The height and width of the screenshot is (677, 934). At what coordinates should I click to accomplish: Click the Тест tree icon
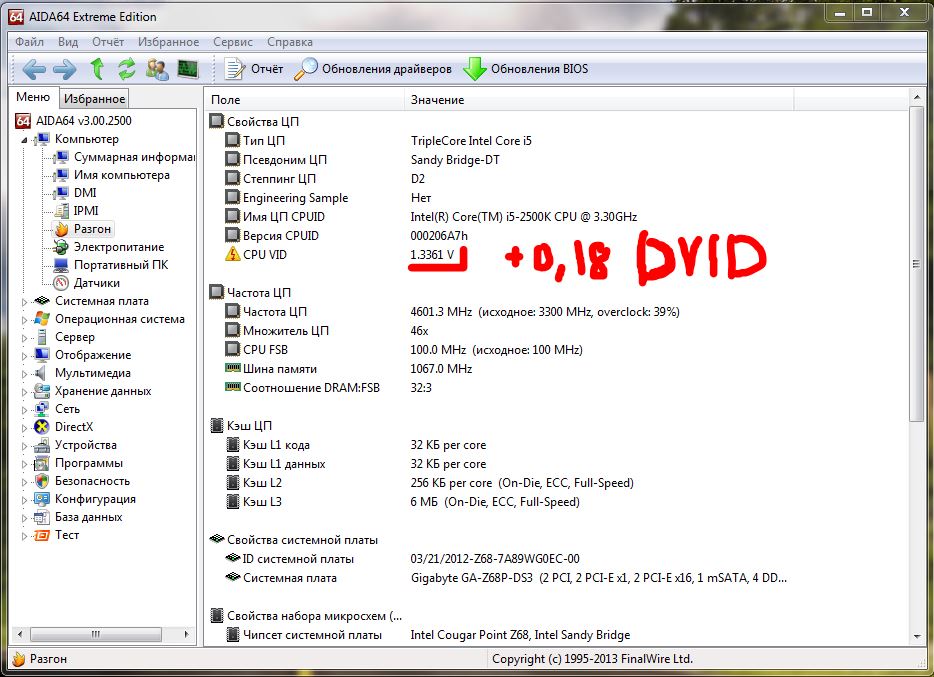pos(42,535)
